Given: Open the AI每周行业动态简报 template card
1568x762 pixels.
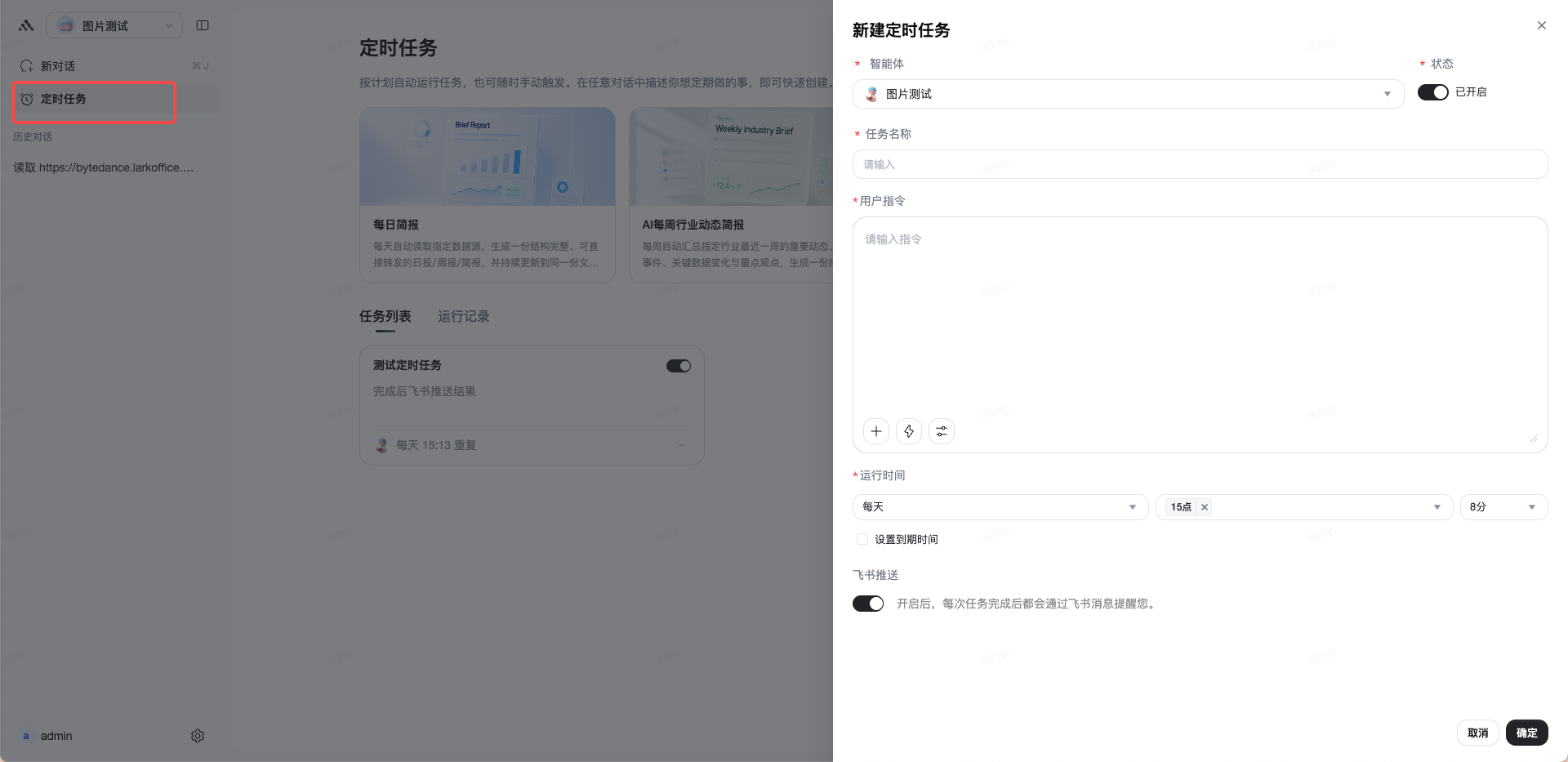Looking at the screenshot, I should pyautogui.click(x=732, y=195).
